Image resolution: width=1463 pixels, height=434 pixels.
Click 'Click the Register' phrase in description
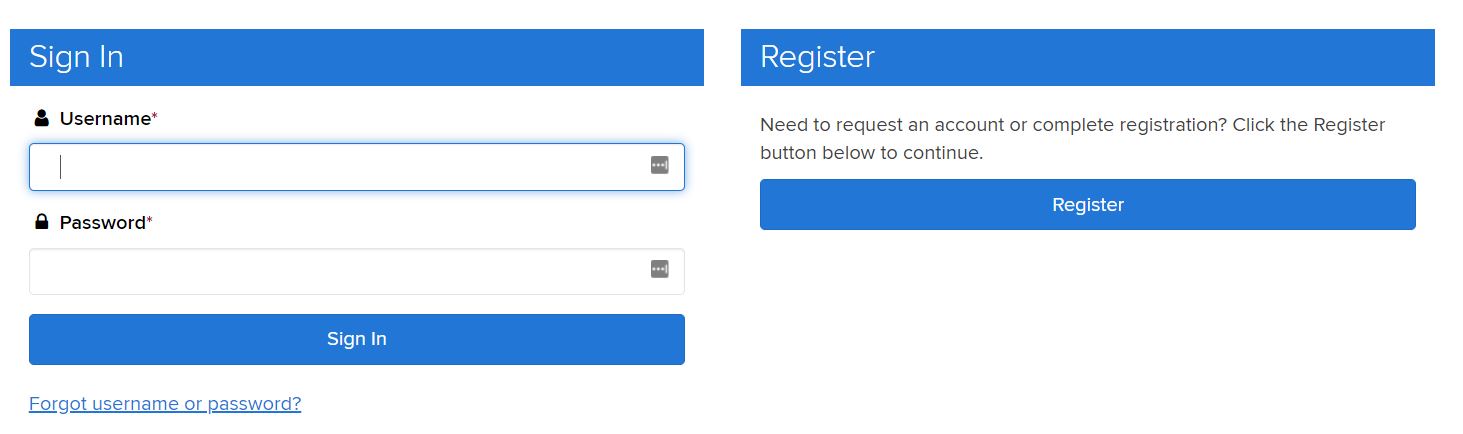point(1309,125)
